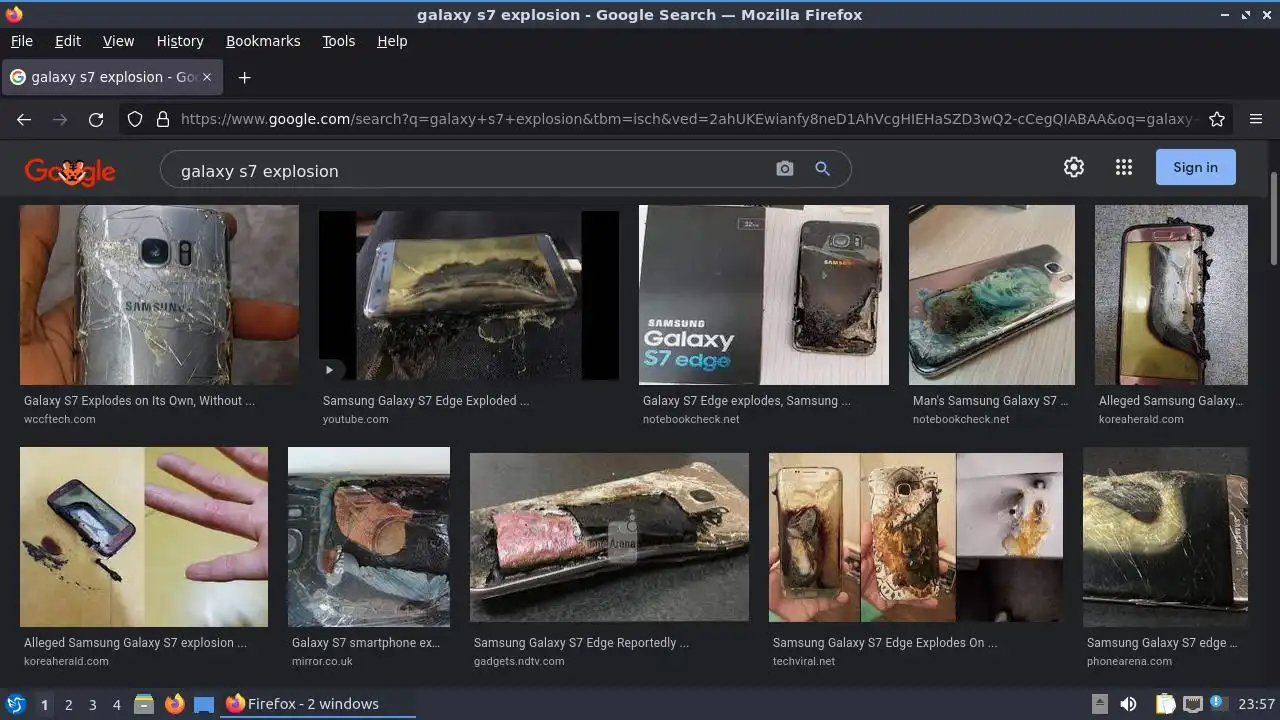Image resolution: width=1280 pixels, height=720 pixels.
Task: Switch to workspace 4
Action: [x=116, y=705]
